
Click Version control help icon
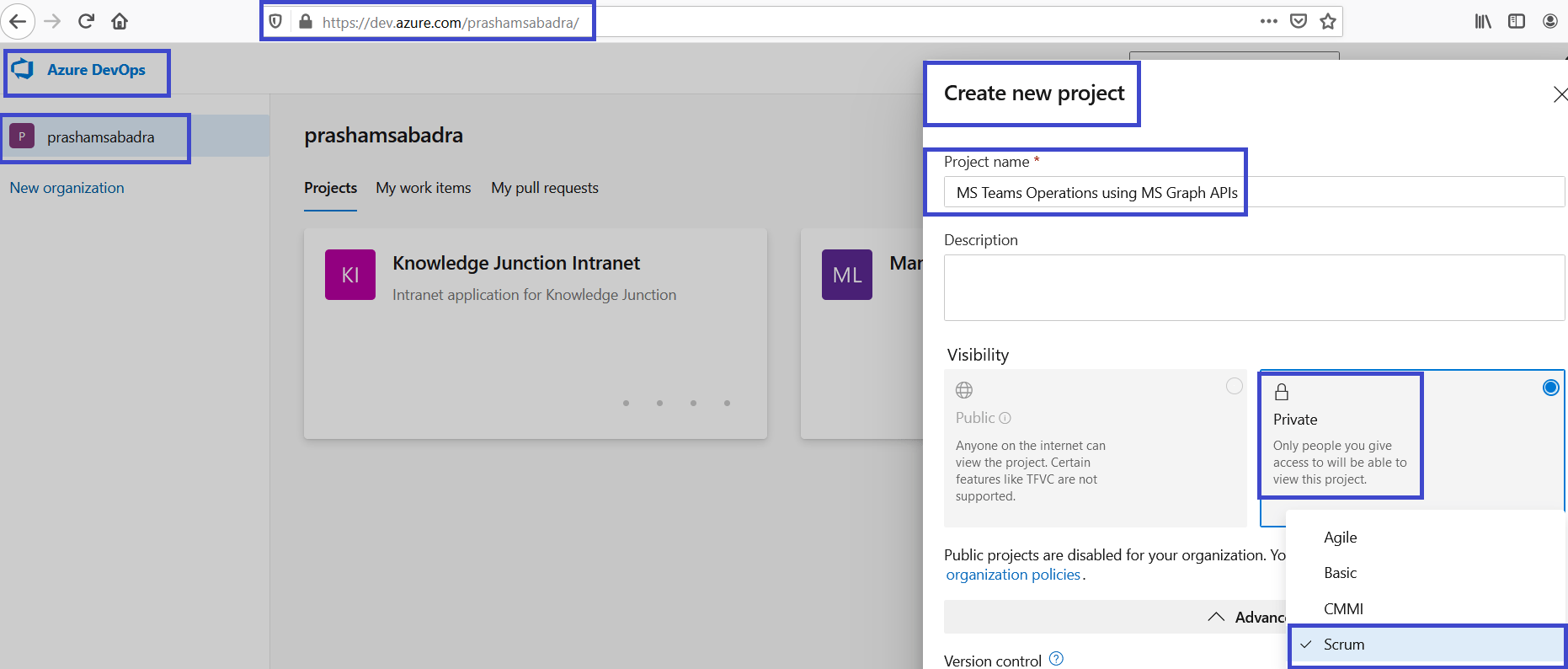(x=1057, y=659)
